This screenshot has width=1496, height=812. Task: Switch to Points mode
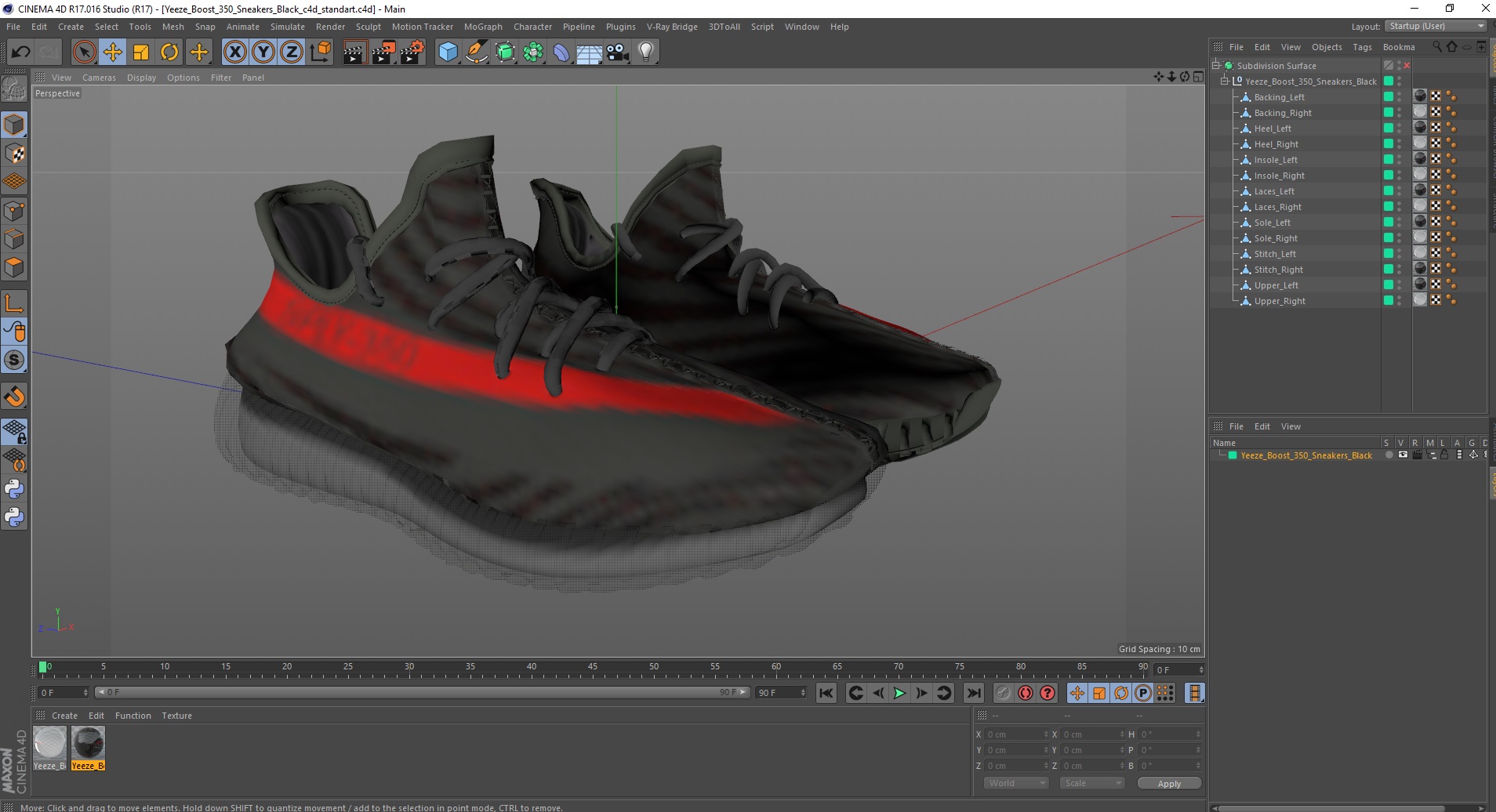[14, 211]
